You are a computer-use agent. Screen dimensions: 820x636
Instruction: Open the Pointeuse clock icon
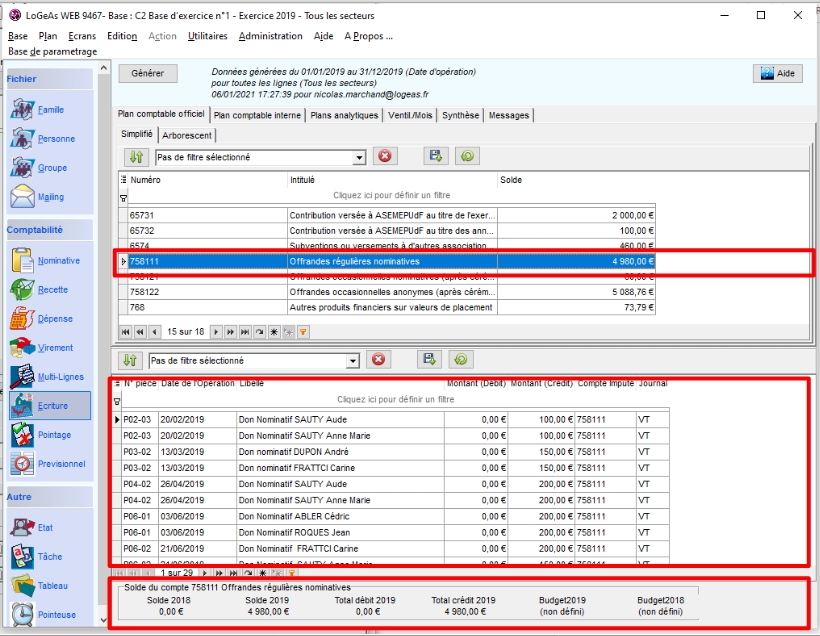[x=24, y=614]
